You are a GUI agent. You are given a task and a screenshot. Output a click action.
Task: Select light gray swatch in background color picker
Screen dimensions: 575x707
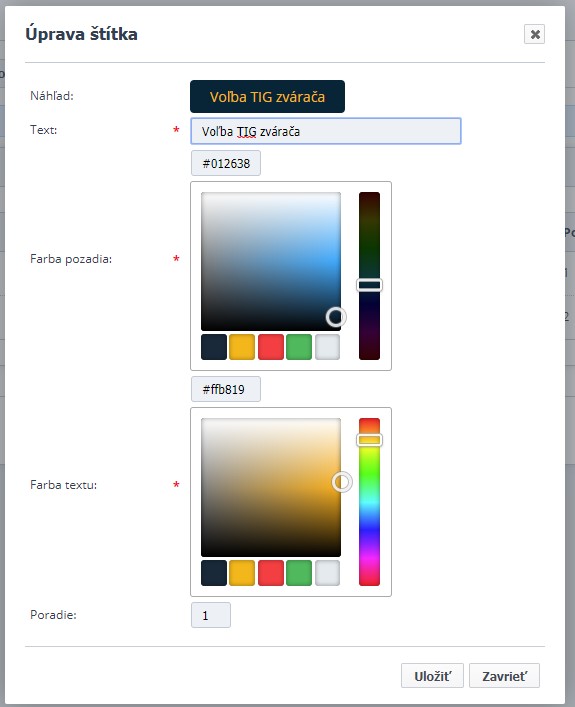tap(327, 347)
